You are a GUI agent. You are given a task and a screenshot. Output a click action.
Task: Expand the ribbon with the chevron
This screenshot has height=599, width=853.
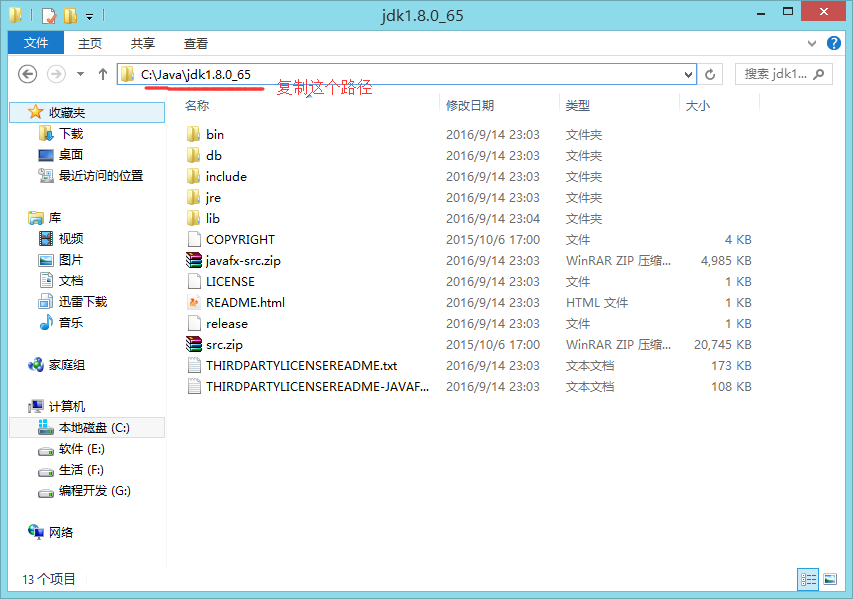[x=812, y=43]
